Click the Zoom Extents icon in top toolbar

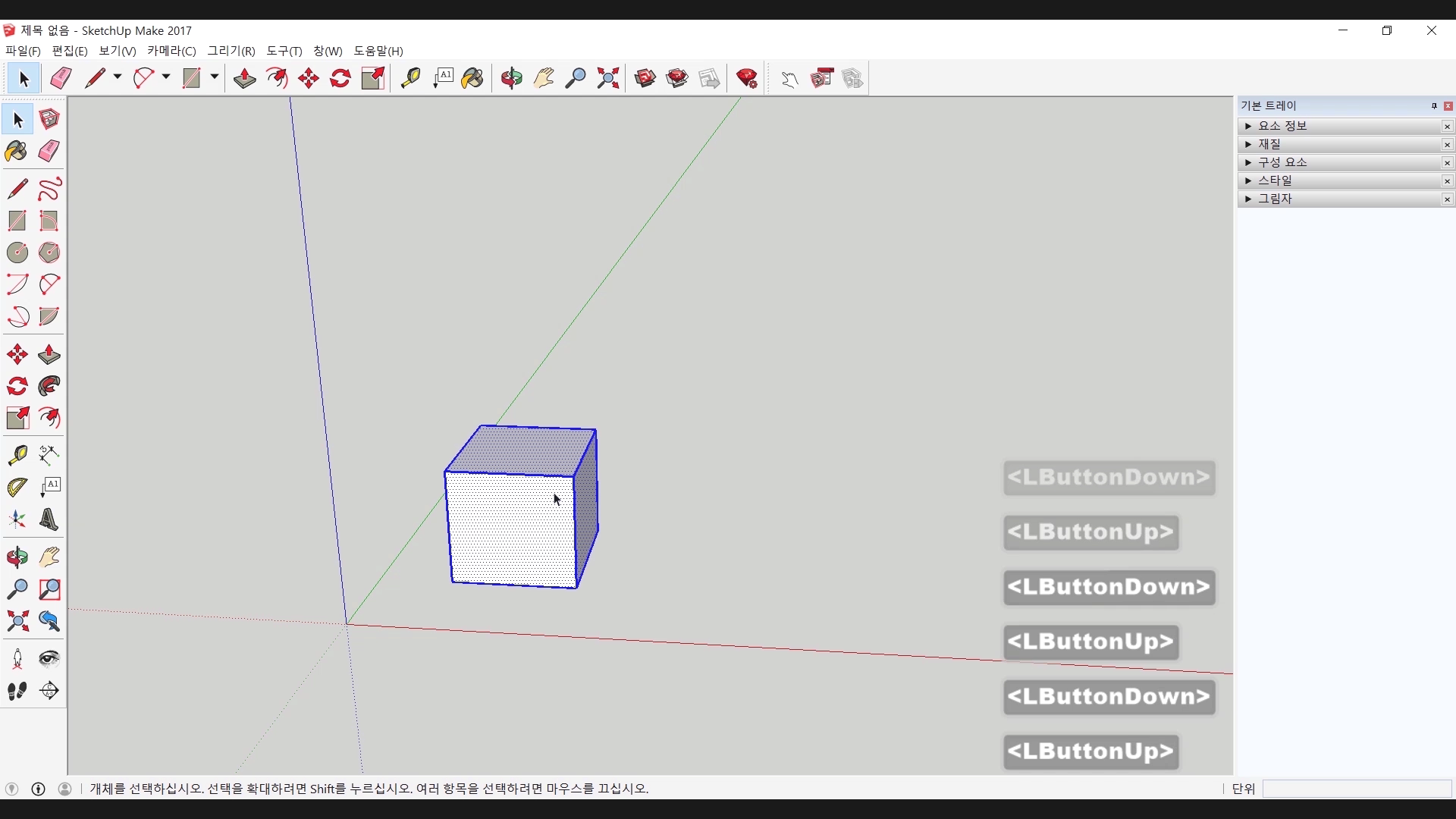pos(607,78)
